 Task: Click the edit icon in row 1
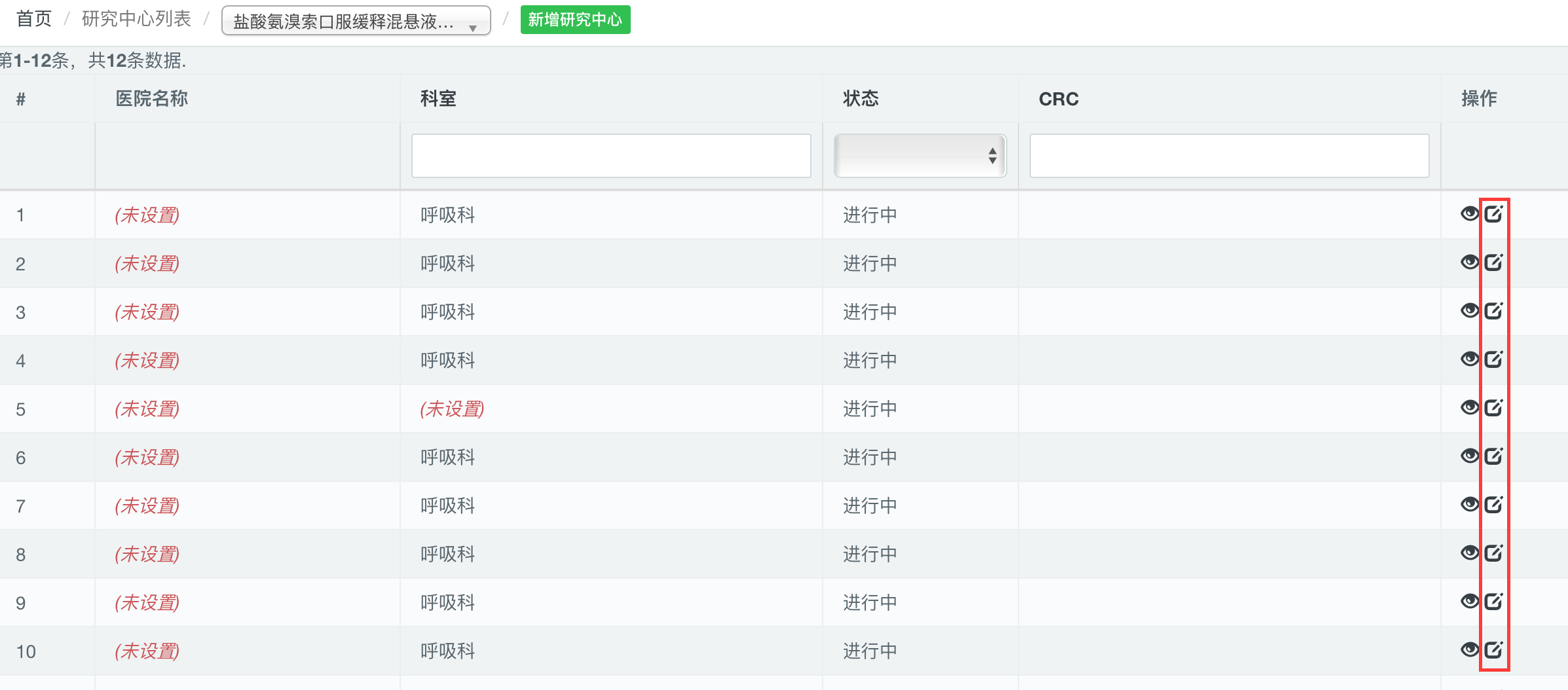coord(1493,213)
